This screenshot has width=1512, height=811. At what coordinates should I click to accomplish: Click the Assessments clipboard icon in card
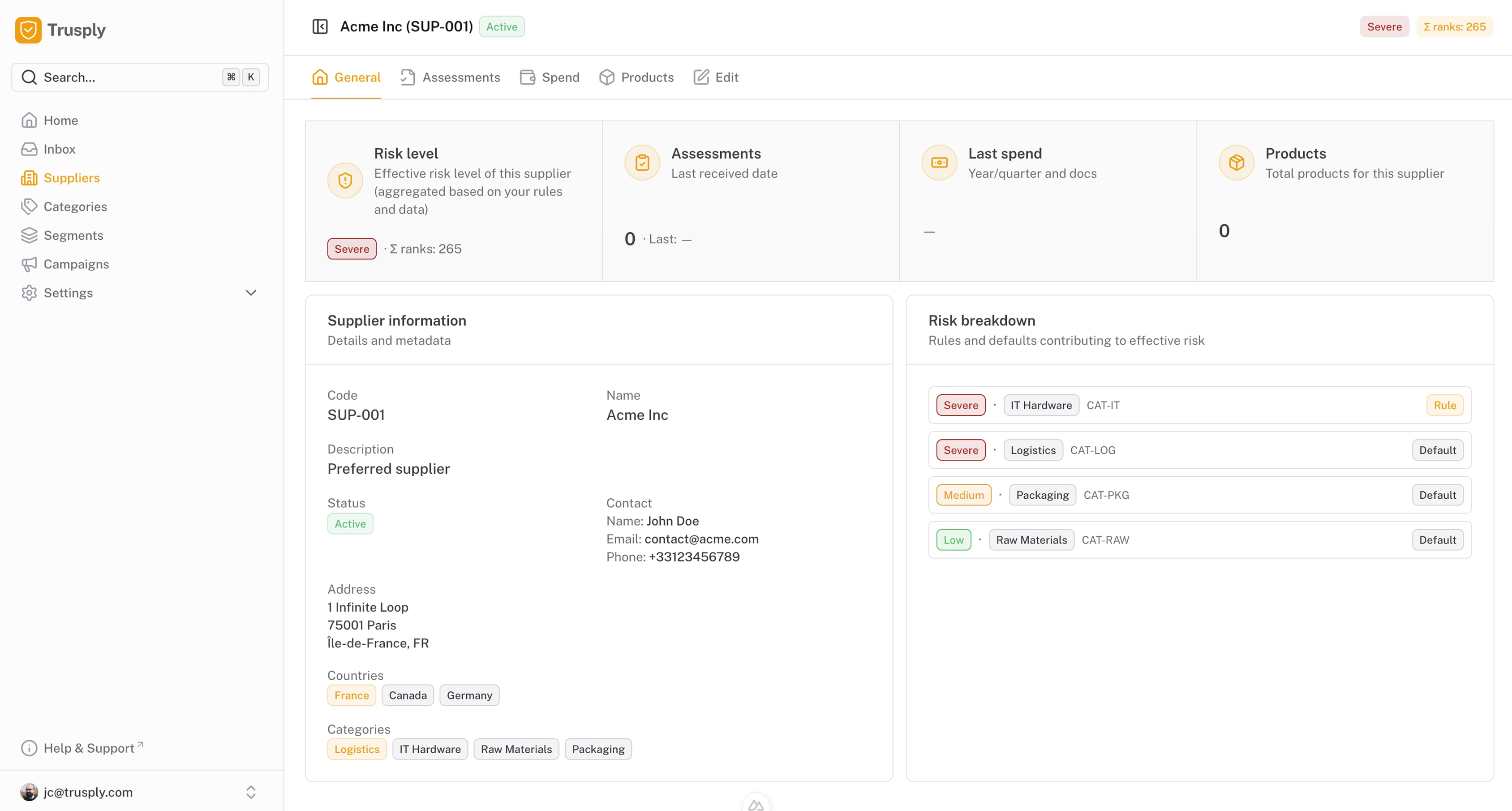coord(642,163)
